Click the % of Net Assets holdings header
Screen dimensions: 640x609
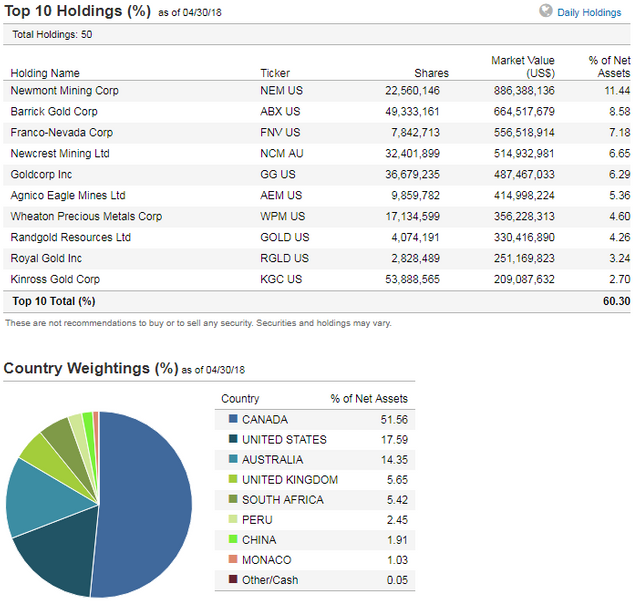click(x=609, y=67)
